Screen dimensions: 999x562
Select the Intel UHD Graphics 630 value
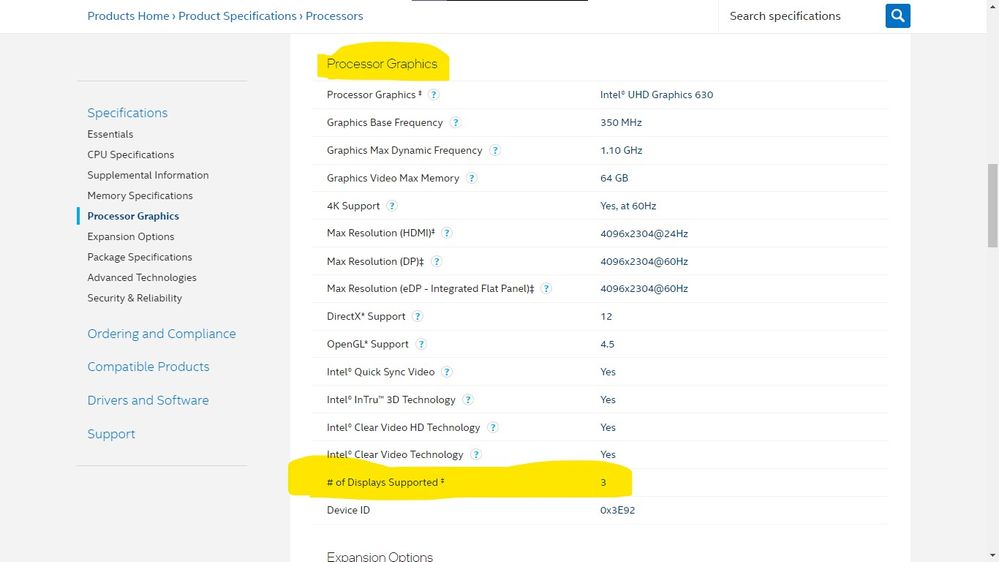656,95
